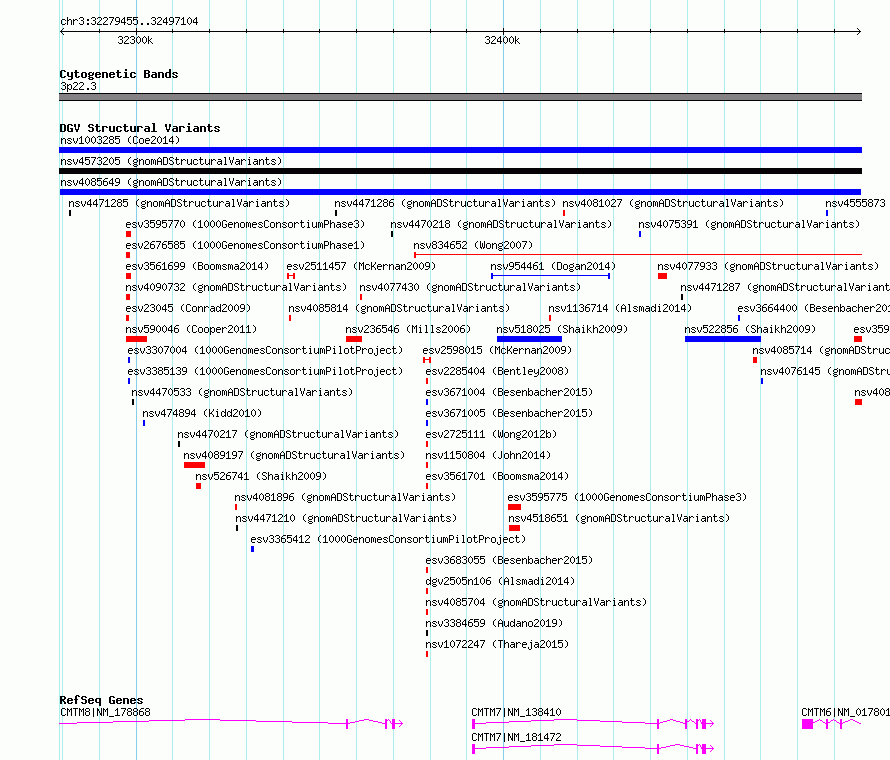Open nsv4077430 (gnomADStructuralVariants) label

tap(470, 287)
